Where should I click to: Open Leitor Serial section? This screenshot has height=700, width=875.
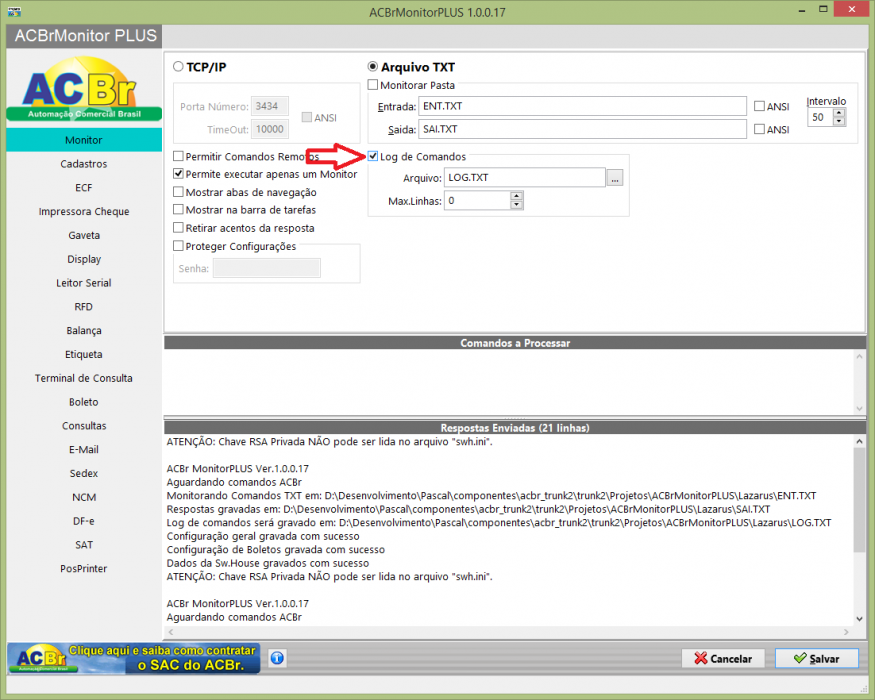coord(84,283)
